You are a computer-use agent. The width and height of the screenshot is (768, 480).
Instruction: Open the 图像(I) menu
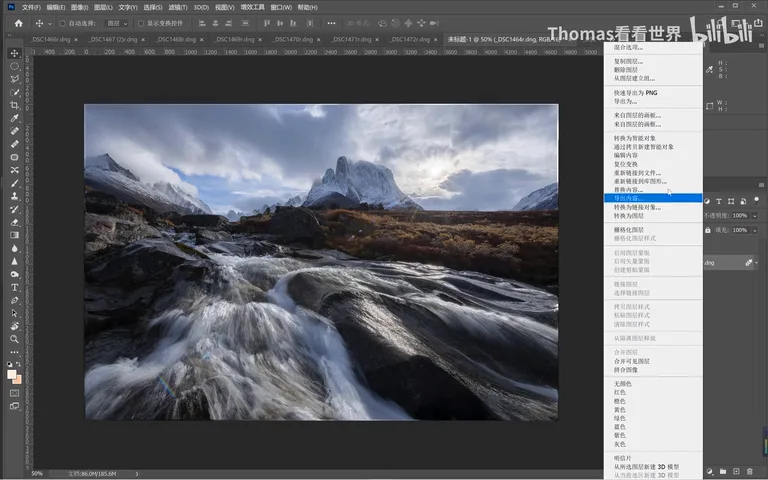coord(79,7)
